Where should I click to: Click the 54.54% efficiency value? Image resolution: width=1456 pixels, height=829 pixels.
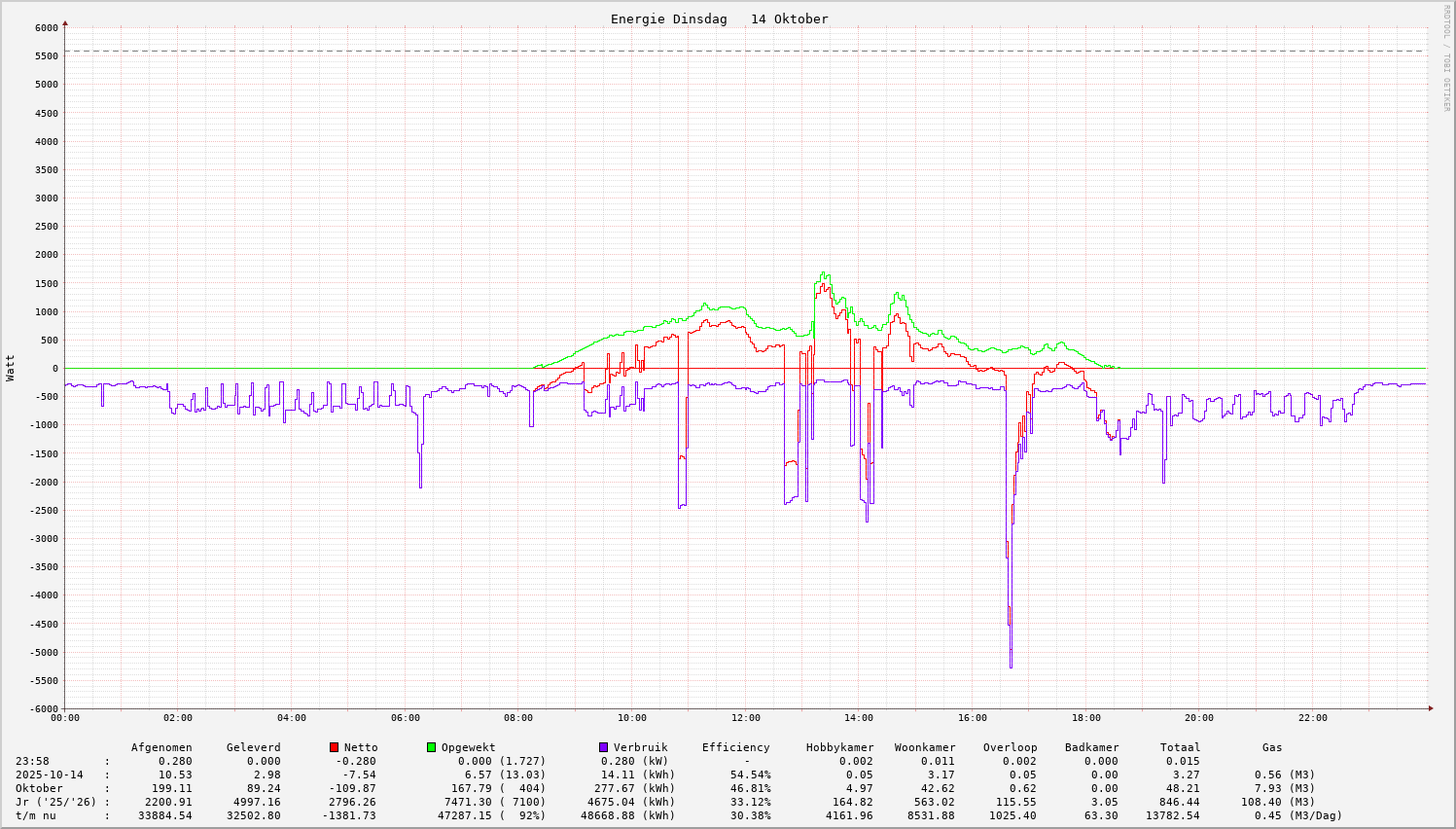coord(750,775)
